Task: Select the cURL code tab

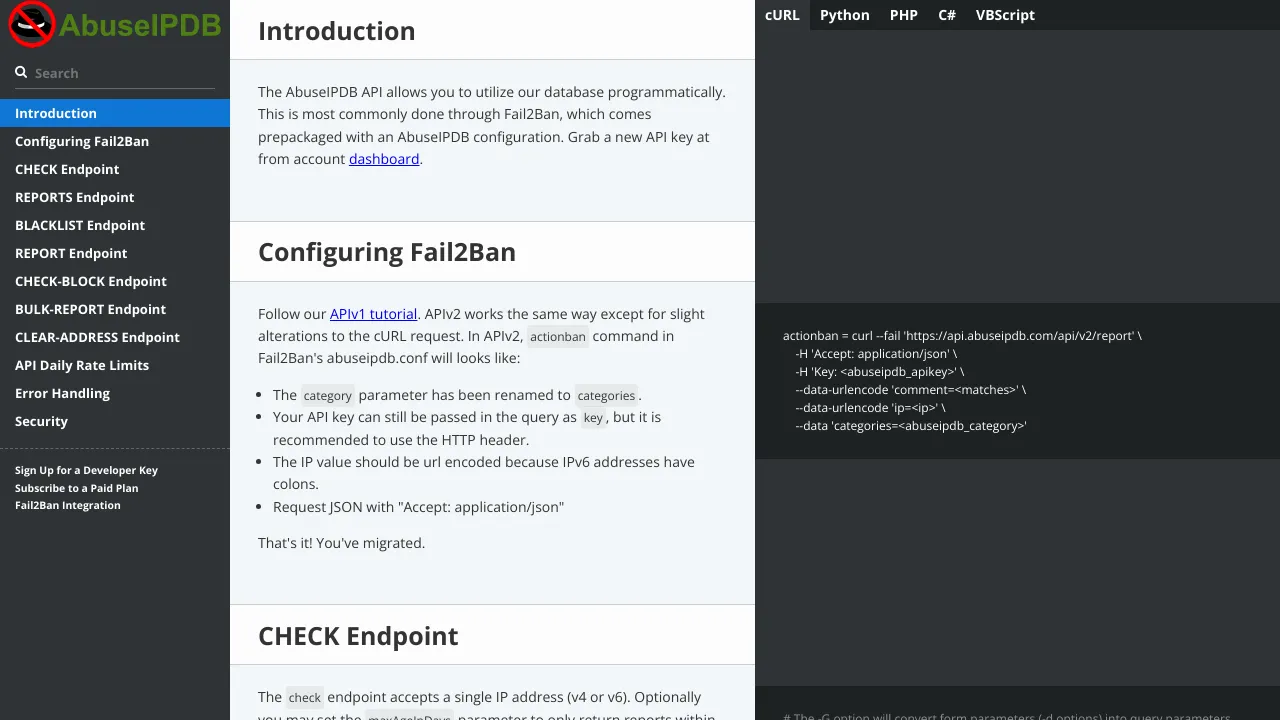Action: pyautogui.click(x=782, y=15)
